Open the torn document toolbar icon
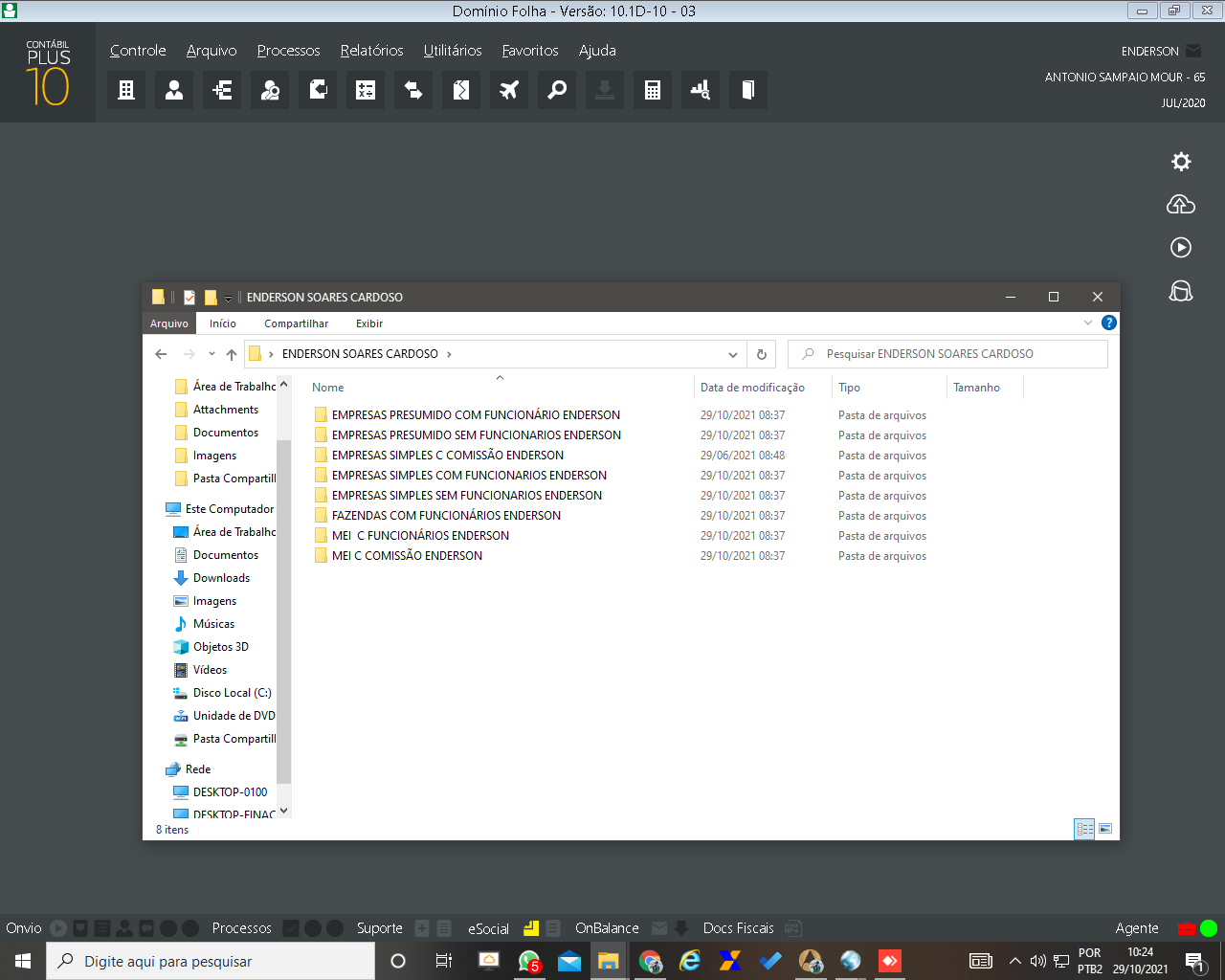The image size is (1225, 980). (461, 90)
